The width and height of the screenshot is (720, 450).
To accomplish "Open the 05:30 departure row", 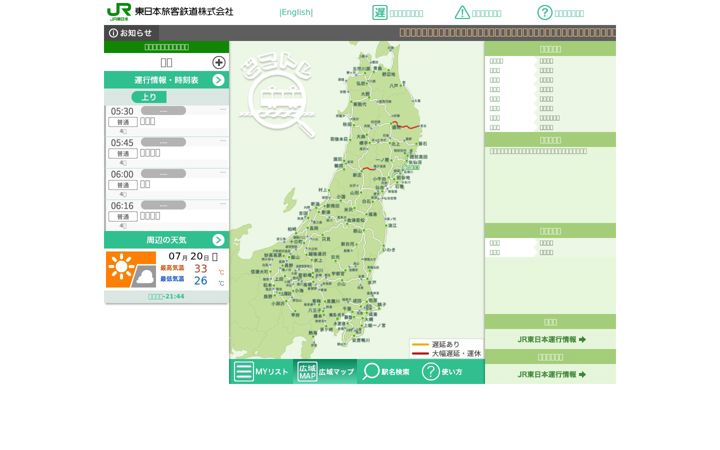I will pyautogui.click(x=167, y=120).
